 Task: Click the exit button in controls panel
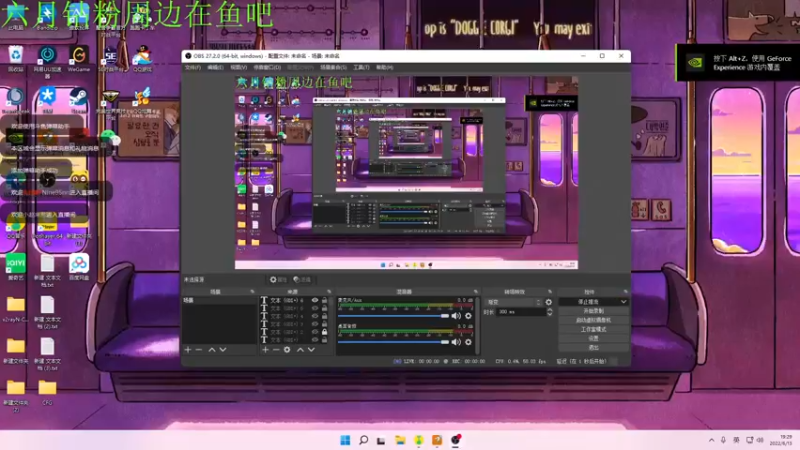point(593,347)
